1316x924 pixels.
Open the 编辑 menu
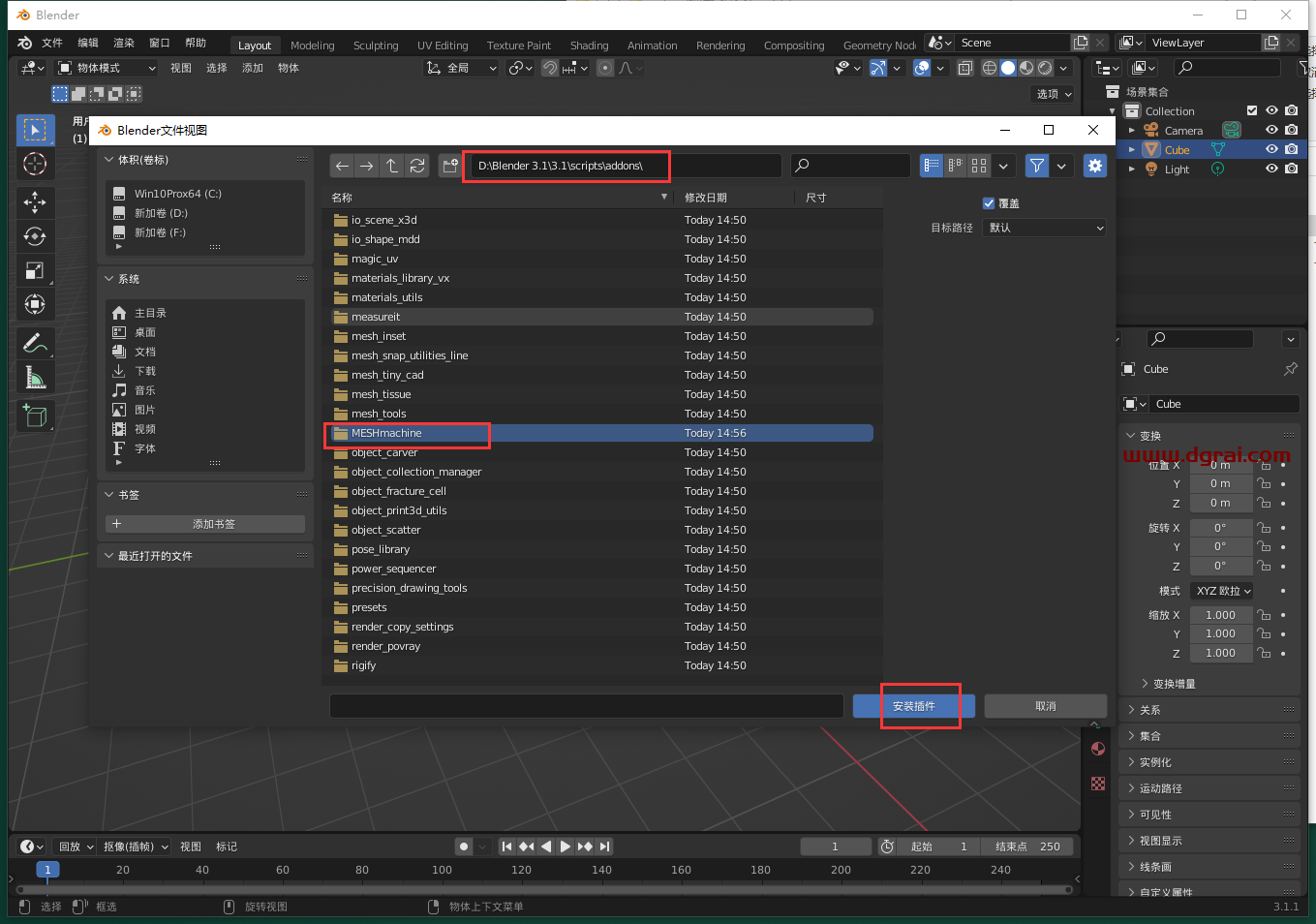coord(86,42)
